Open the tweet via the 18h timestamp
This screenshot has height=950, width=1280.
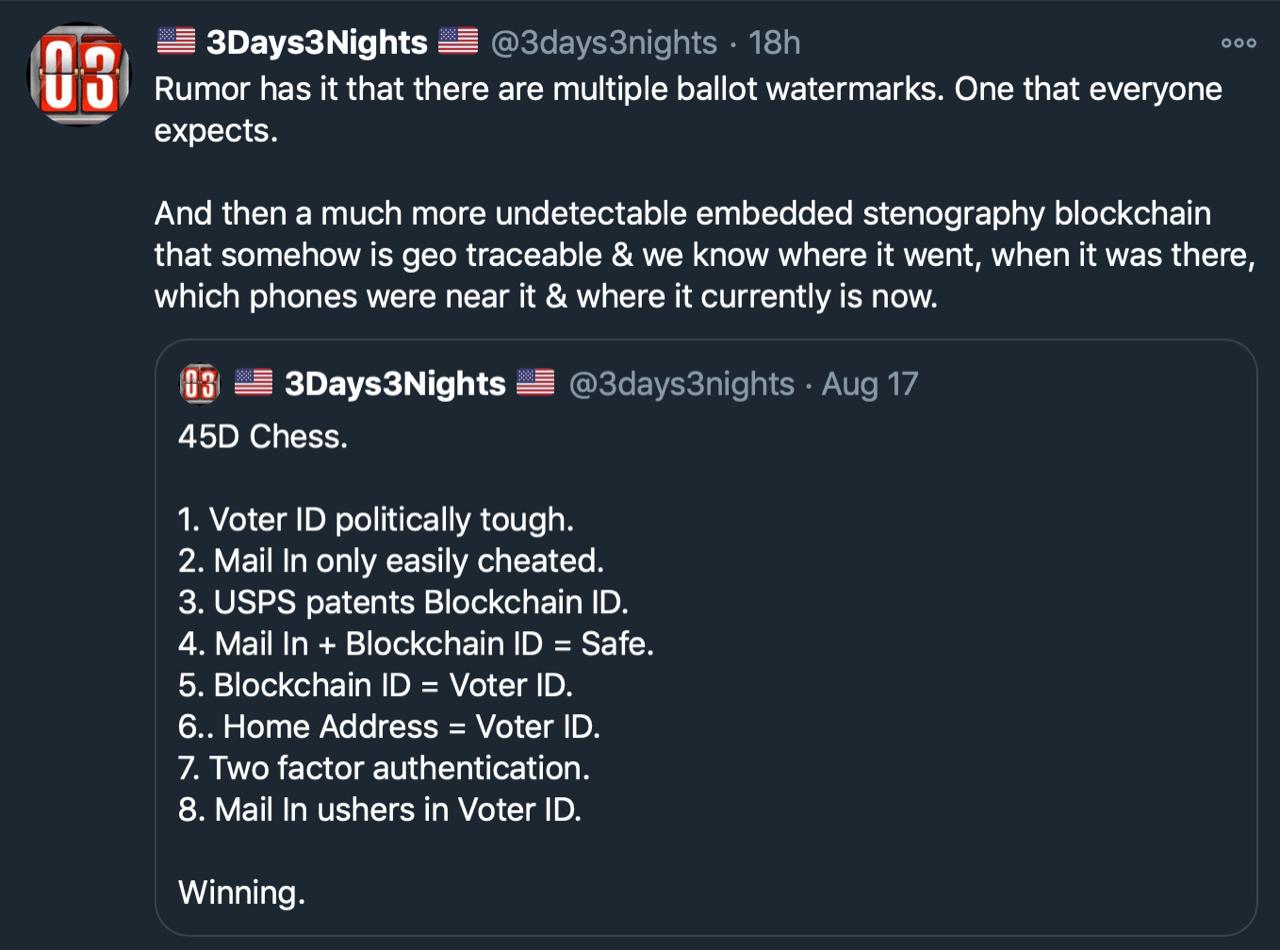pyautogui.click(x=774, y=42)
